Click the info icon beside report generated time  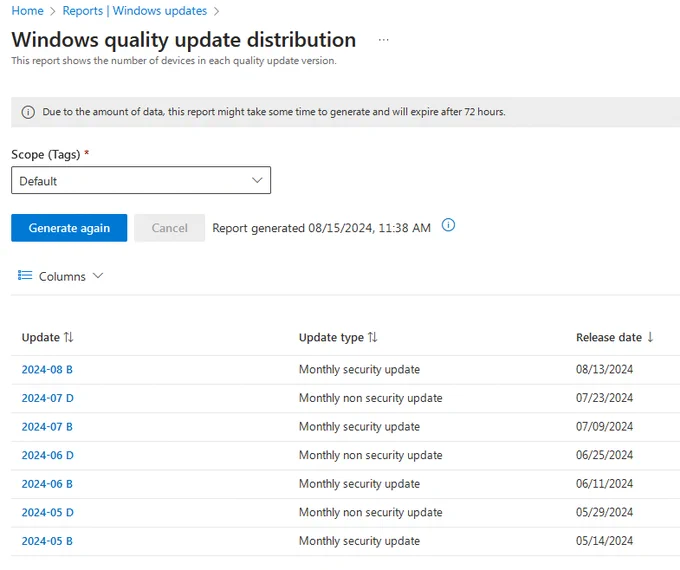pos(448,225)
